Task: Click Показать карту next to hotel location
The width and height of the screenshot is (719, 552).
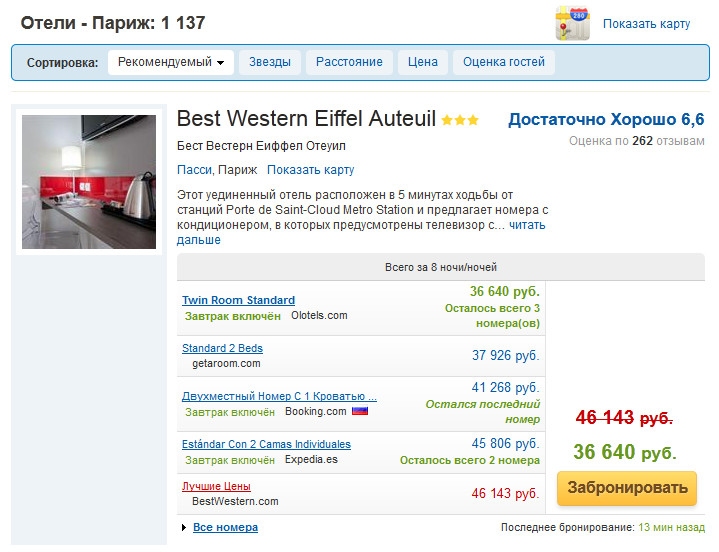Action: click(x=310, y=170)
